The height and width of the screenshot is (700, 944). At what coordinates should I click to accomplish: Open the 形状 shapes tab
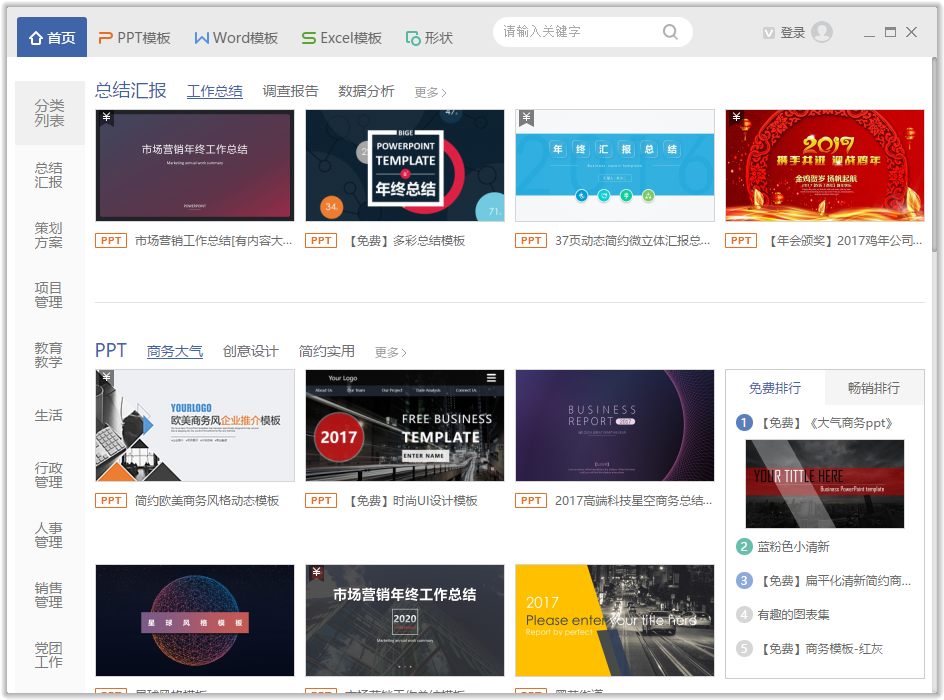pyautogui.click(x=429, y=38)
